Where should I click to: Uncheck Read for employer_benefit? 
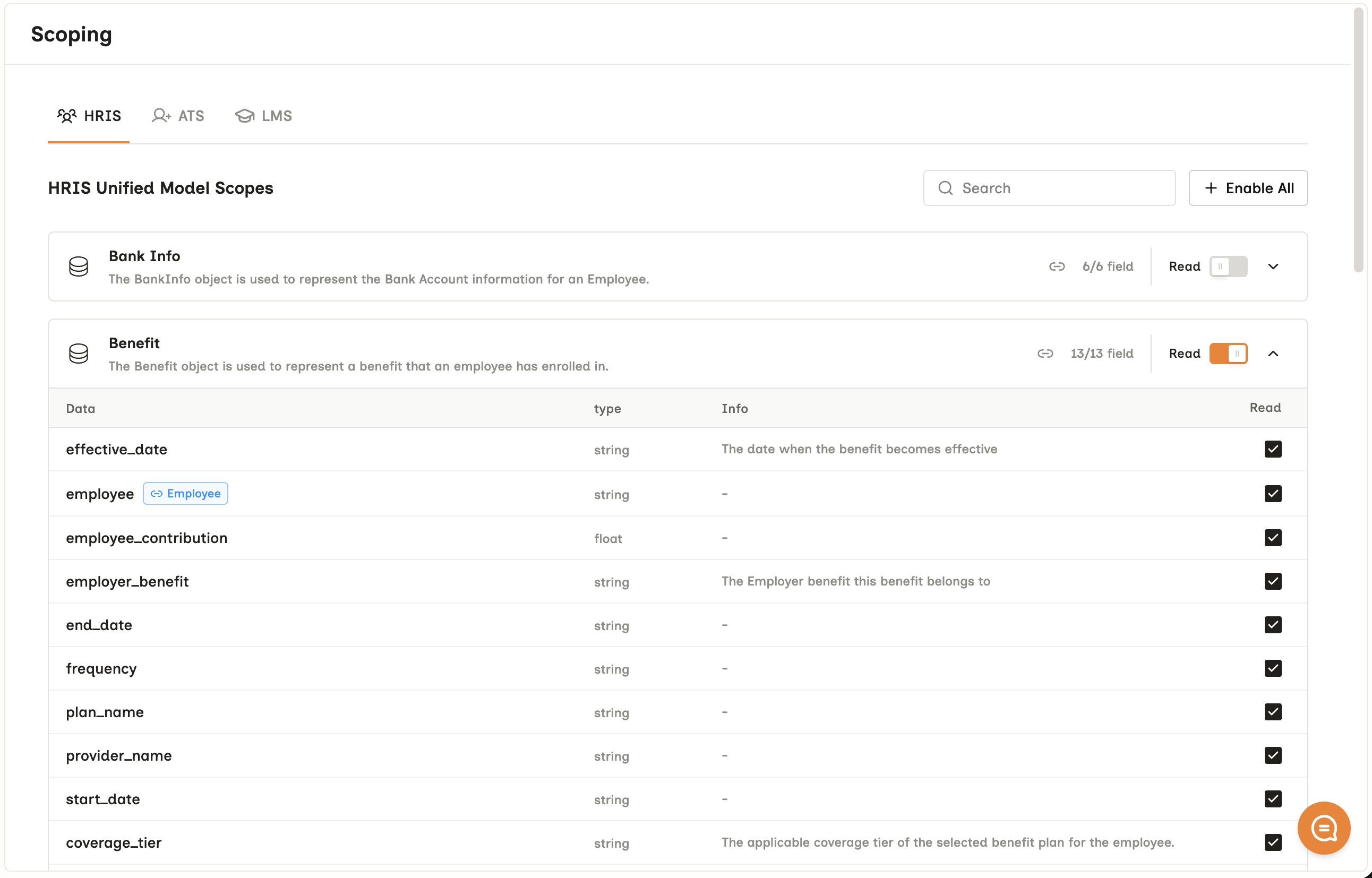pos(1273,581)
